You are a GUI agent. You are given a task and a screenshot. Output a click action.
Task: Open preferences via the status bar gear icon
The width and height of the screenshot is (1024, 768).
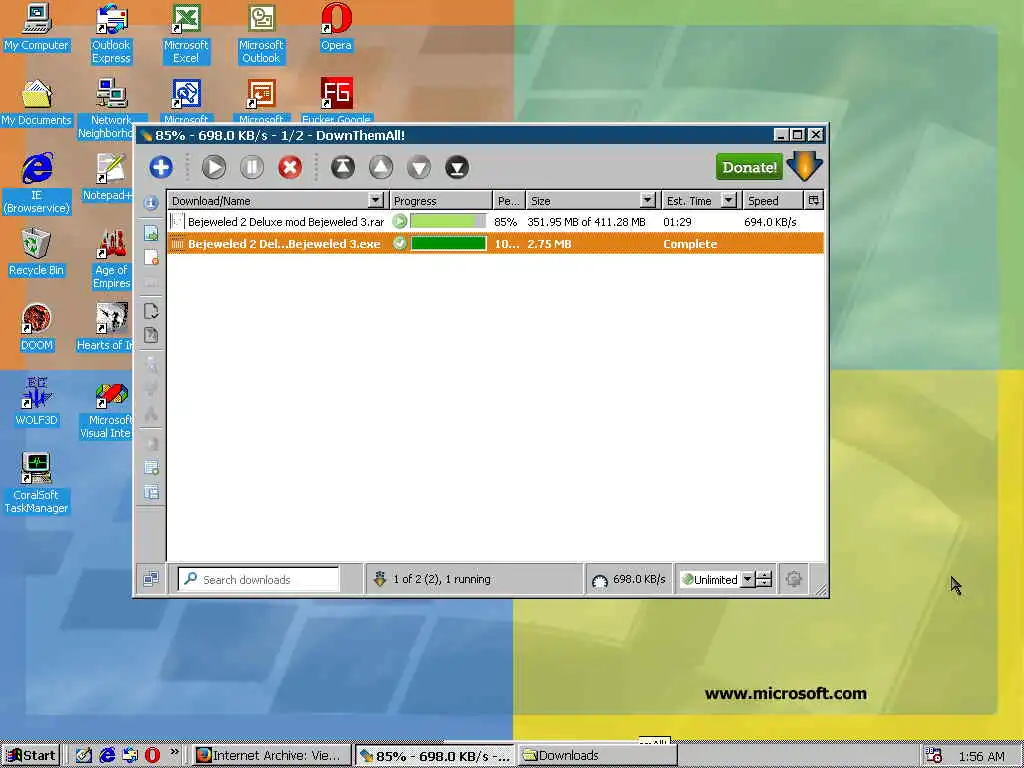793,579
